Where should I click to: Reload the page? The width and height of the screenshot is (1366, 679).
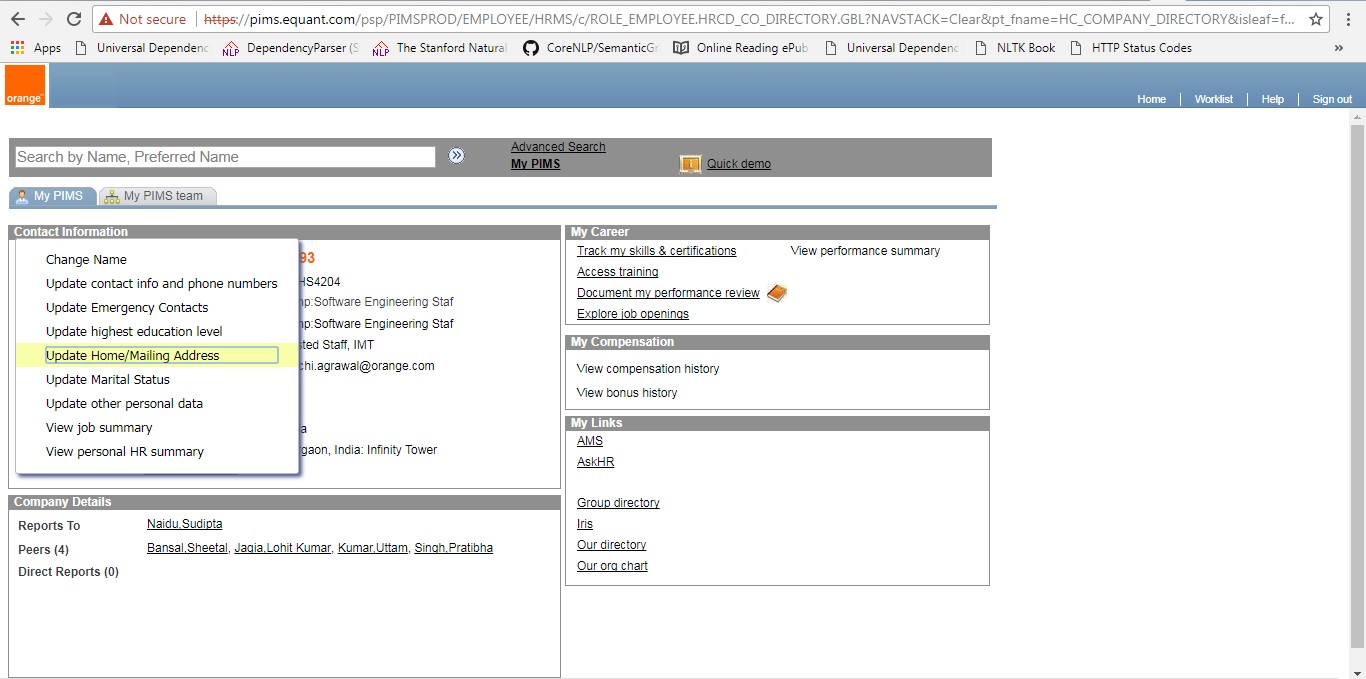pyautogui.click(x=73, y=19)
